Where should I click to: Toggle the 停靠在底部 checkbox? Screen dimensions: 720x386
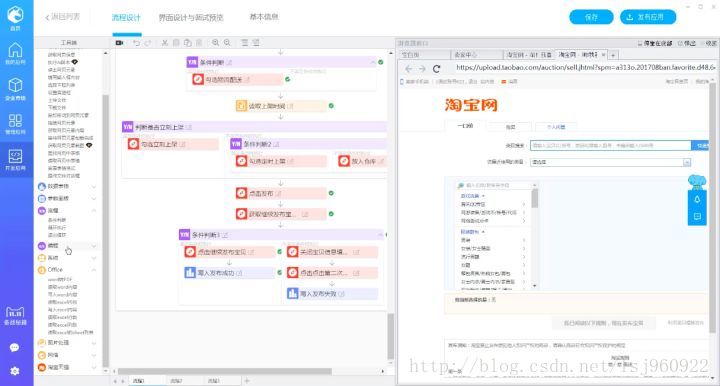click(x=640, y=43)
